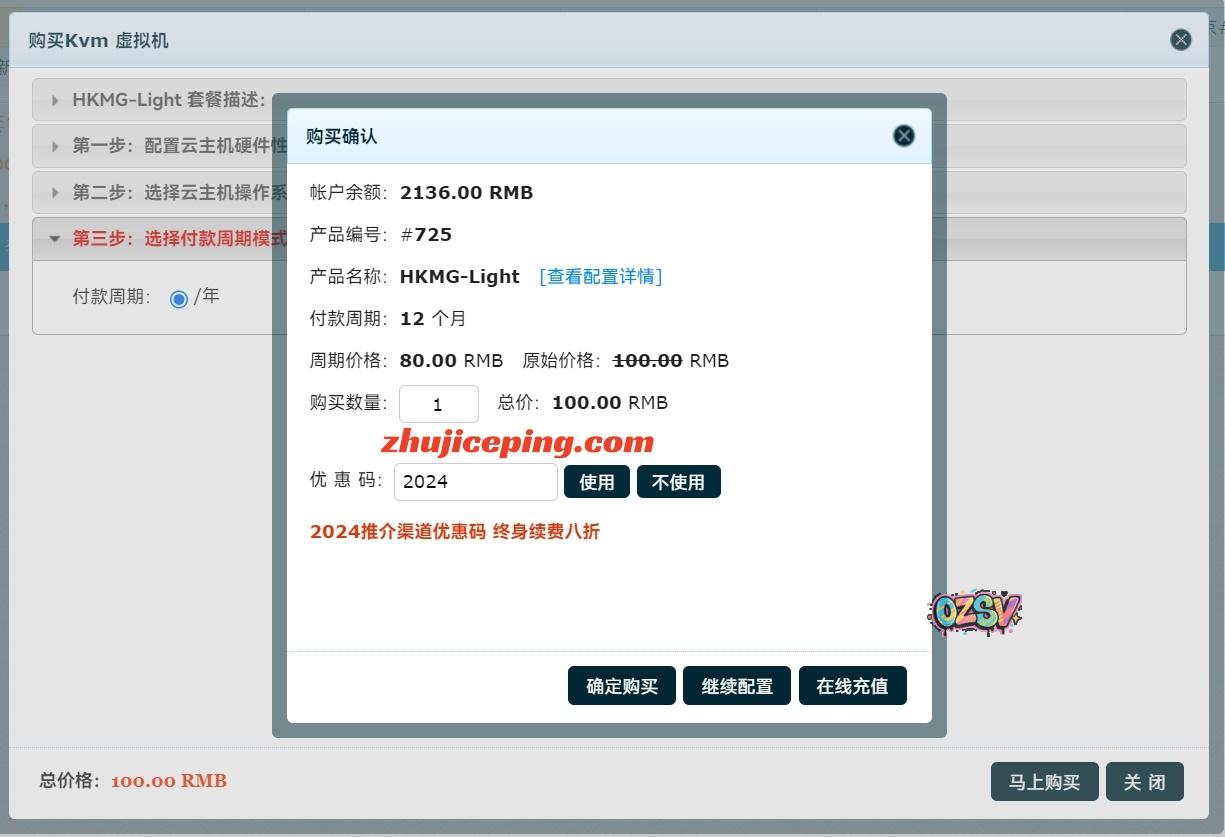Close the 购买Kvm 虚拟机 window

pos(1180,40)
